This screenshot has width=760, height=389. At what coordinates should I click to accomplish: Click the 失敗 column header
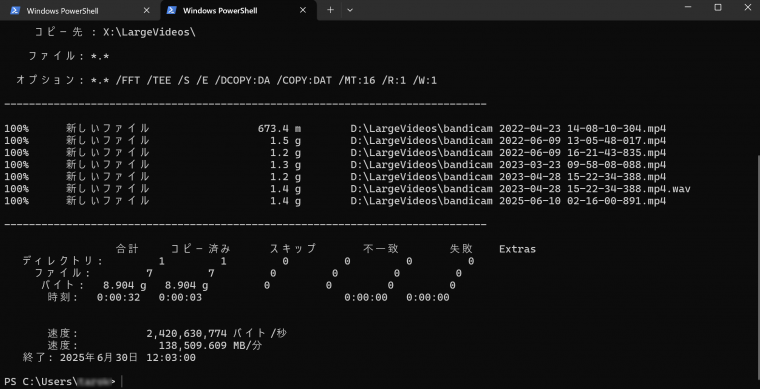coord(461,249)
